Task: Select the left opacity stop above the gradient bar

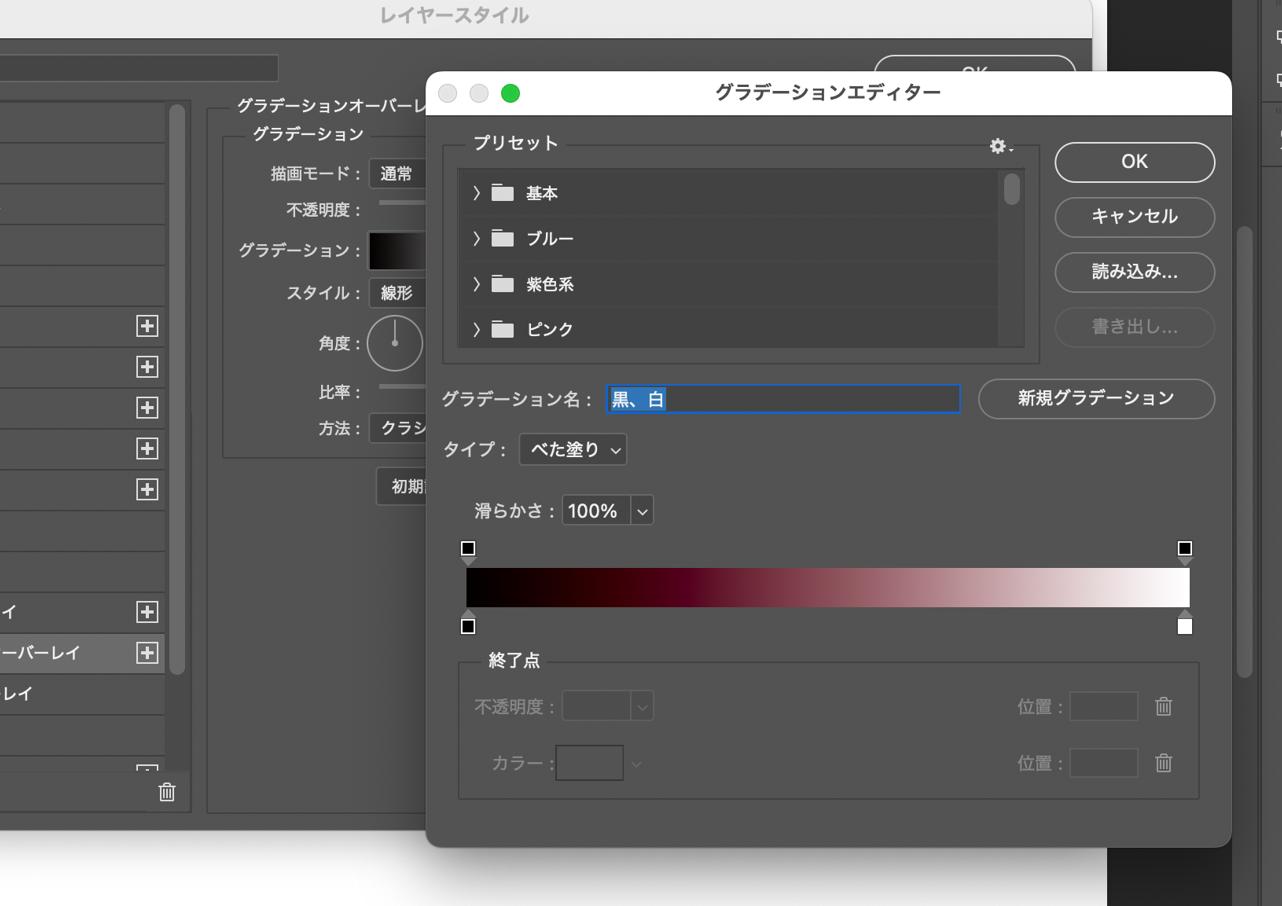Action: (x=469, y=547)
